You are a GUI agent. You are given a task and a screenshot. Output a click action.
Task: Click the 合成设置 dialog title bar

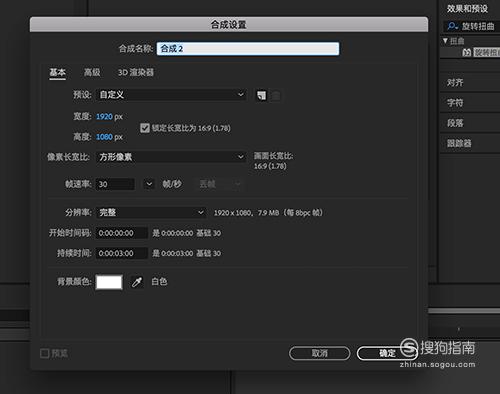(x=229, y=25)
